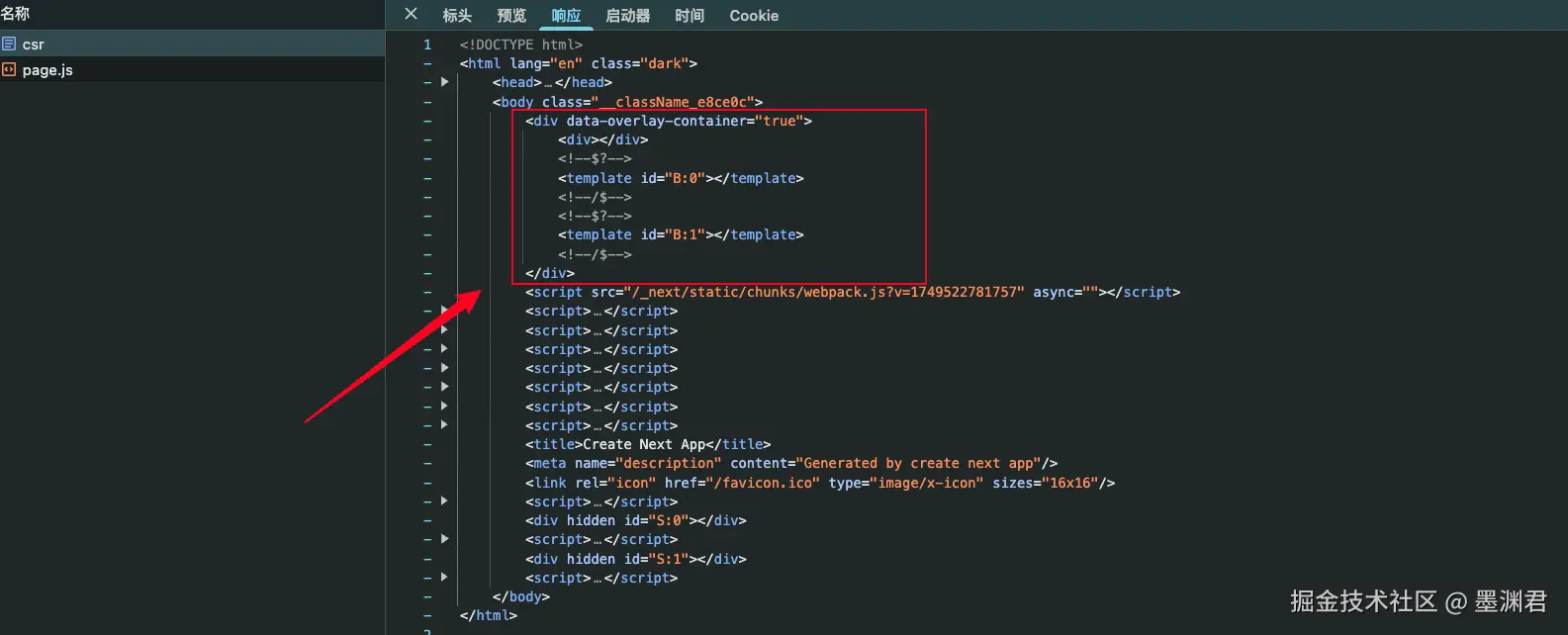Click the document icon beside csr
1568x635 pixels.
pyautogui.click(x=9, y=44)
